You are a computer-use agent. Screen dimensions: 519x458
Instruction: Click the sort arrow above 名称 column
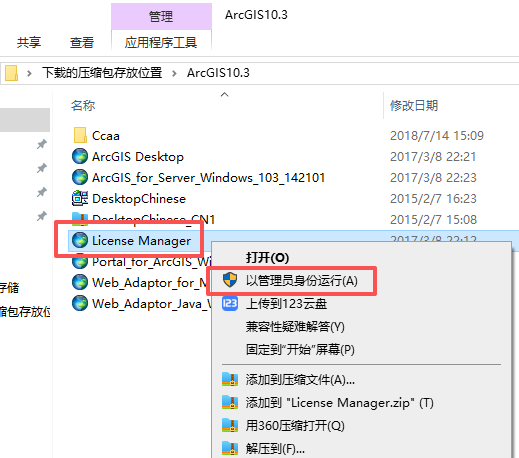point(225,95)
